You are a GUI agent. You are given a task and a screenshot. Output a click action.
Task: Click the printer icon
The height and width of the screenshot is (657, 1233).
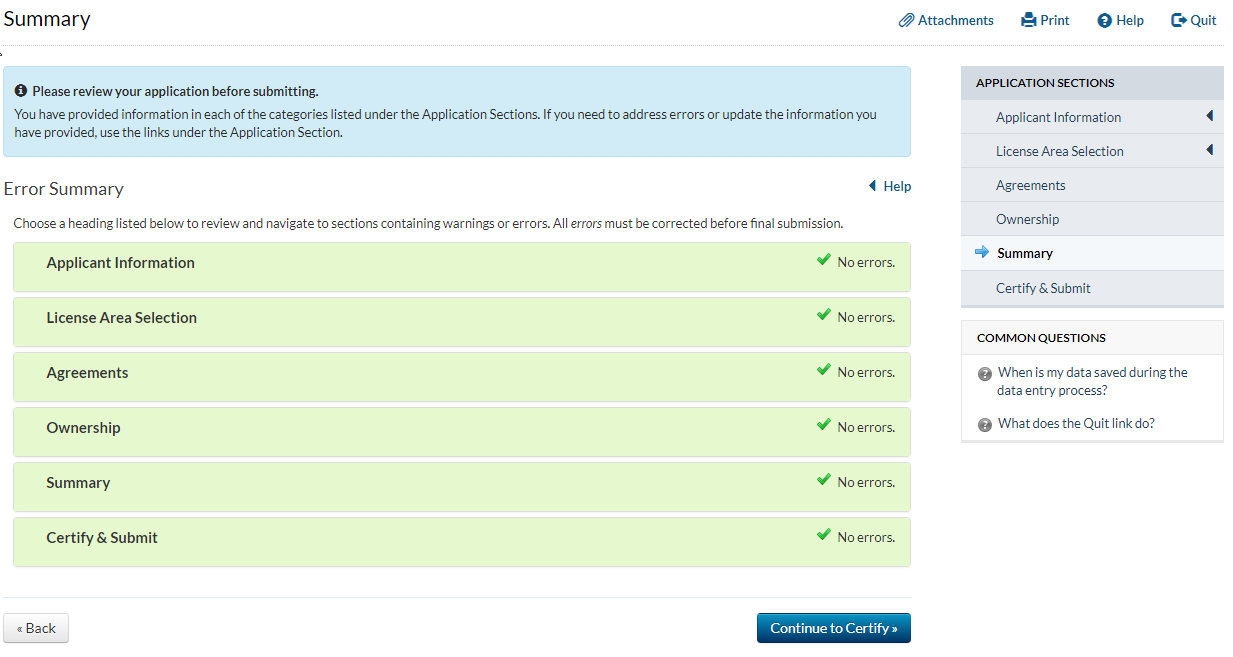(x=1028, y=20)
